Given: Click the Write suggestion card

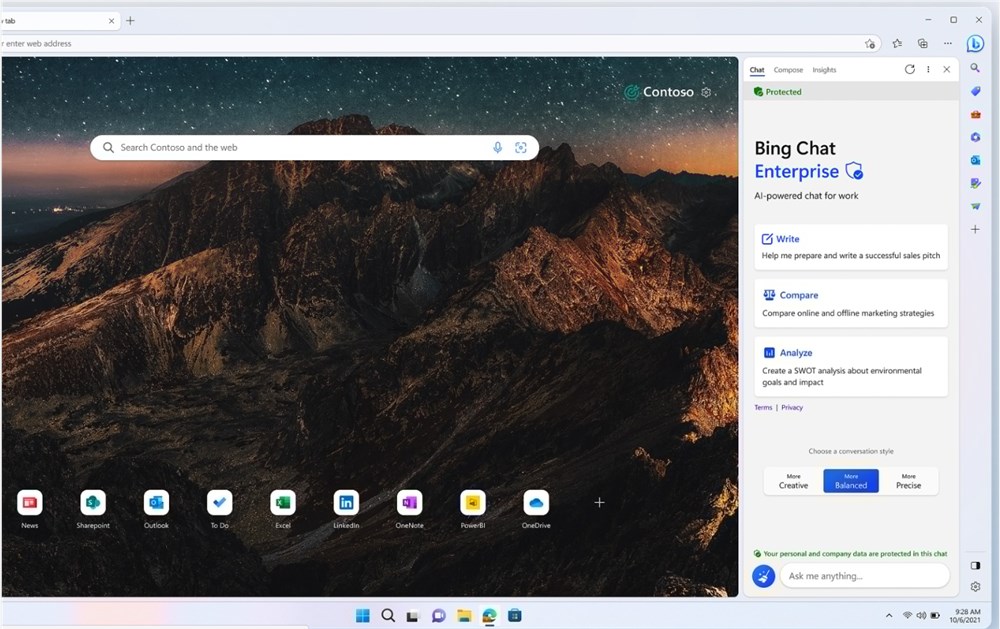Looking at the screenshot, I should point(851,247).
